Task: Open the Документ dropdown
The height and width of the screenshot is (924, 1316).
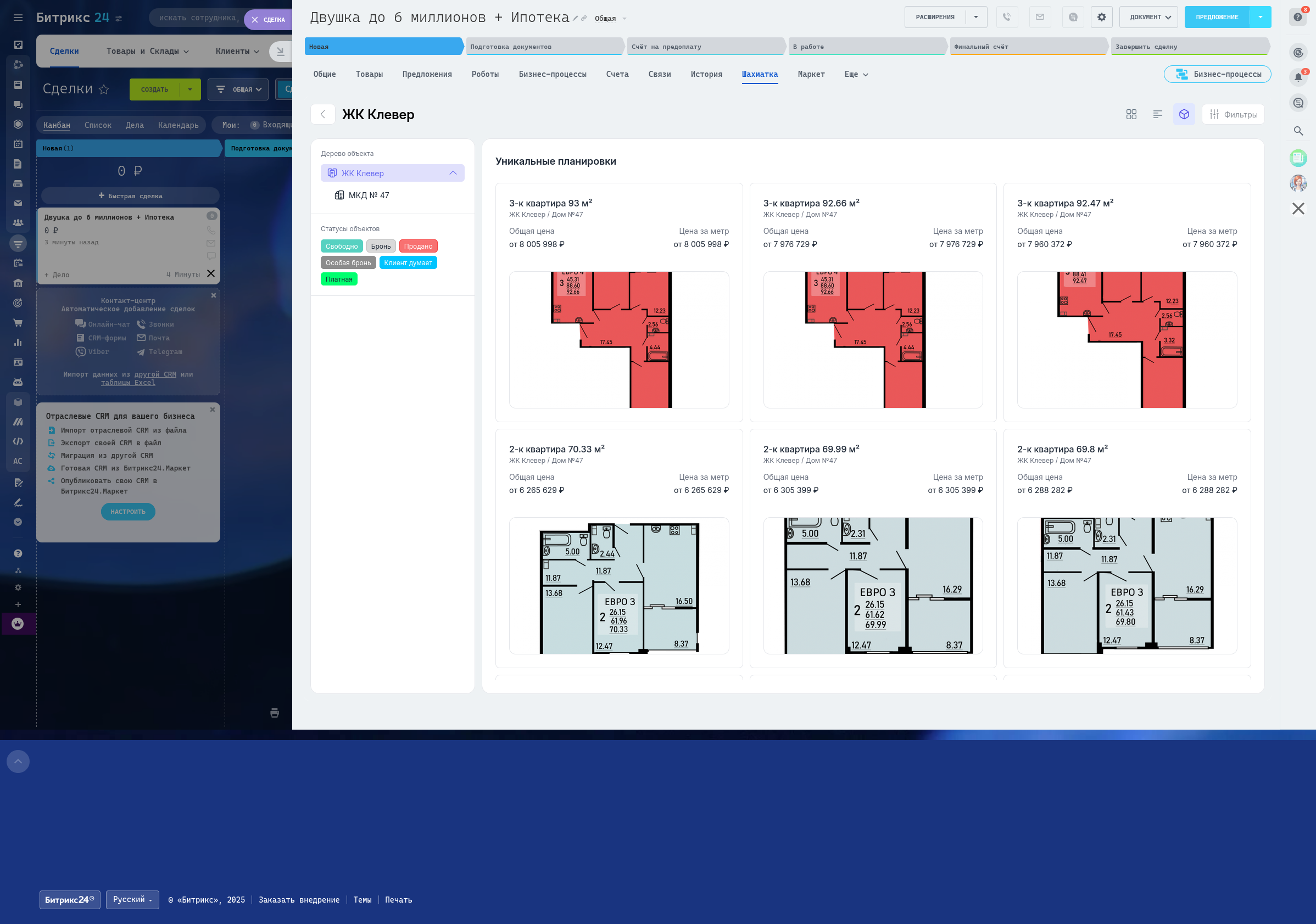Action: (x=1149, y=17)
